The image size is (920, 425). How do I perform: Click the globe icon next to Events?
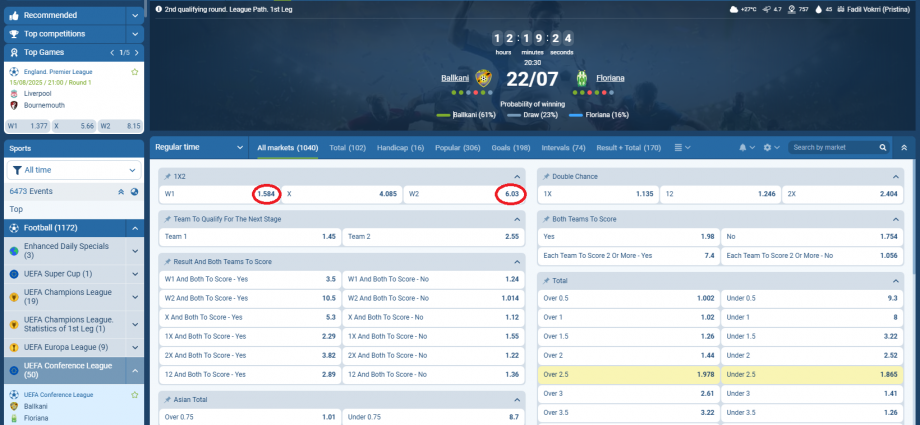(x=134, y=191)
